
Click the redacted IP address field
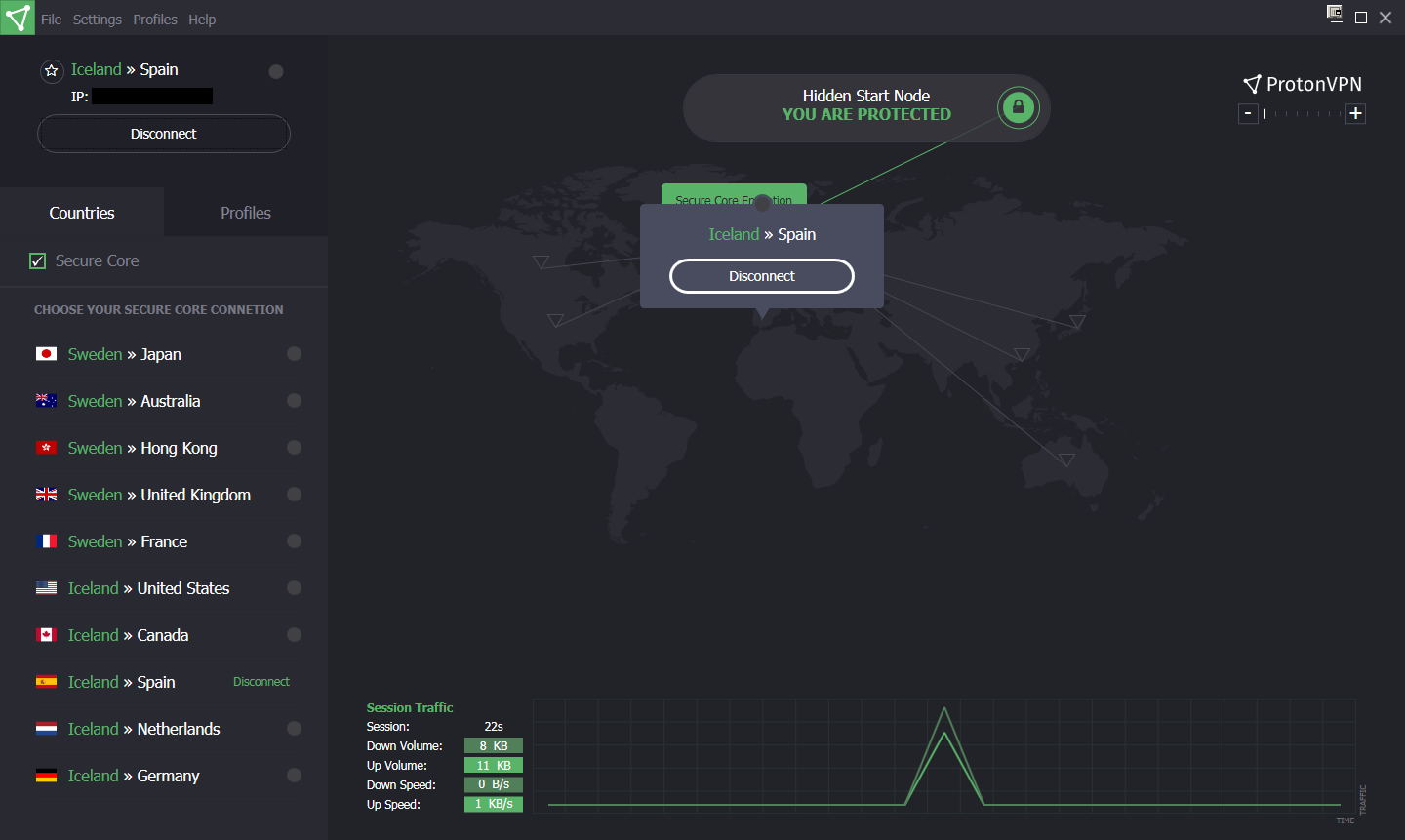[x=152, y=97]
